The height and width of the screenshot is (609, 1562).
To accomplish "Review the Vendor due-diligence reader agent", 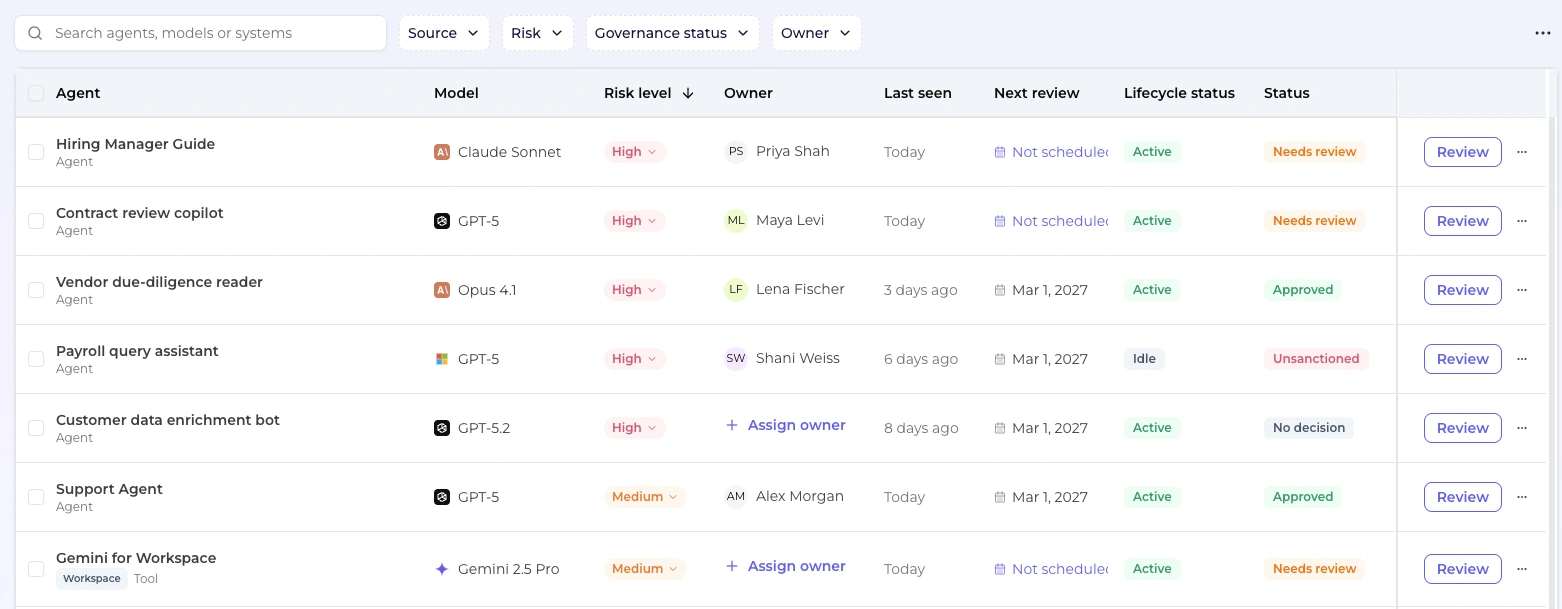I will [1463, 290].
